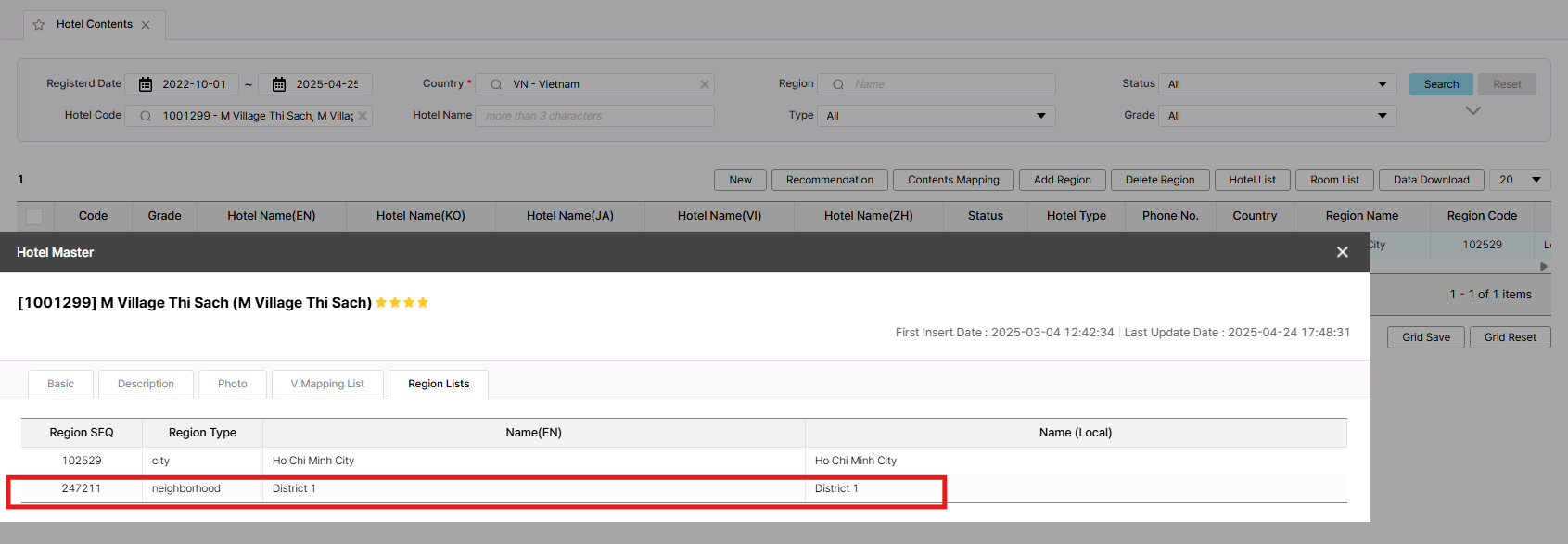Type in the Hotel Name input field

pyautogui.click(x=594, y=116)
